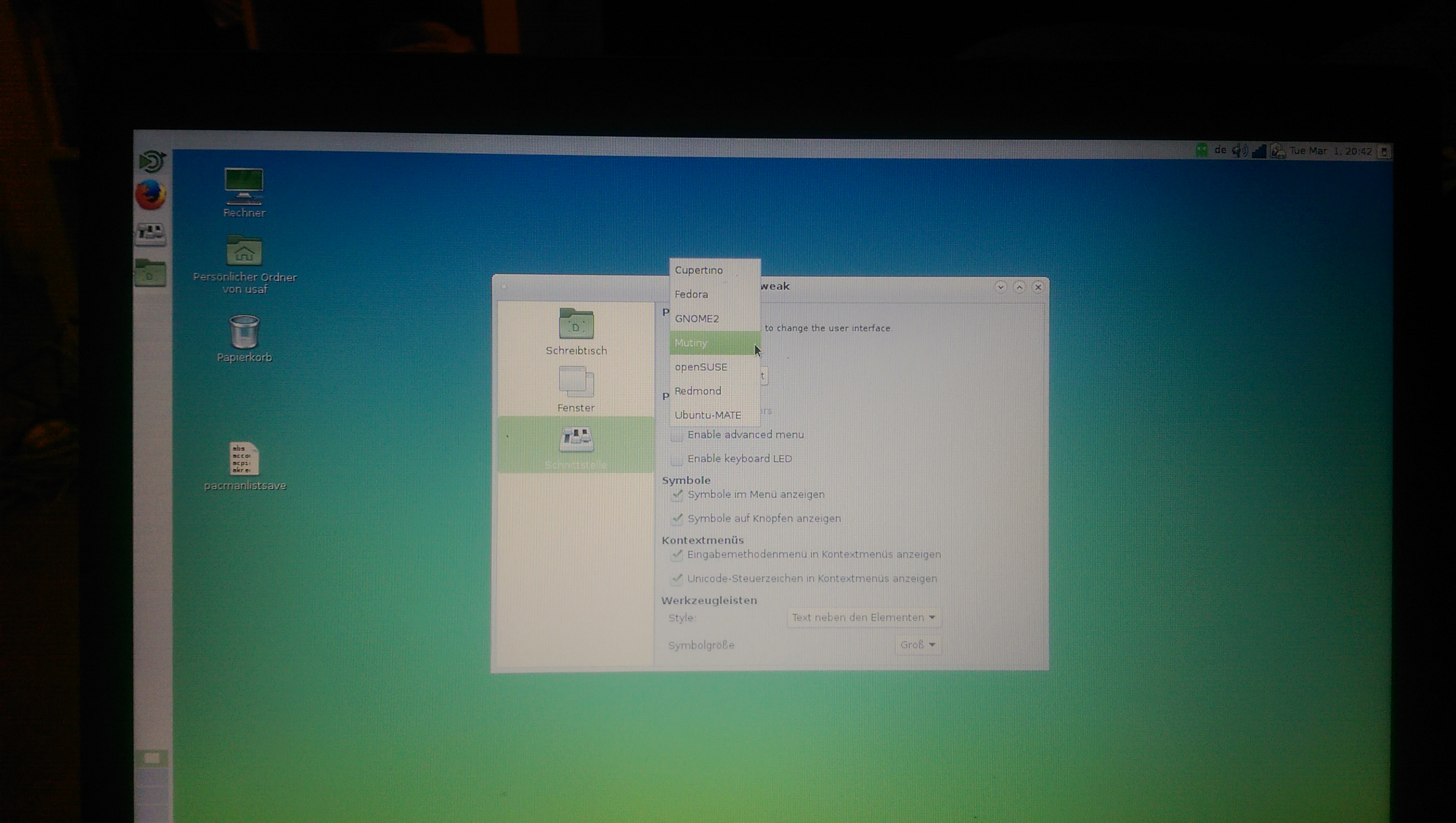Open Persönlicher Ordner von usaf desktop folder
Image resolution: width=1456 pixels, height=823 pixels.
click(244, 265)
